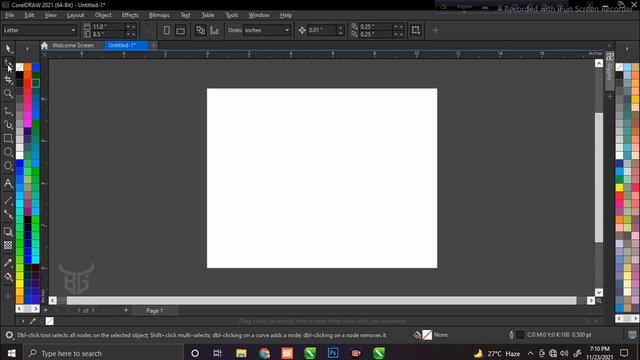640x360 pixels.
Task: Open the Tools menu
Action: (x=231, y=15)
